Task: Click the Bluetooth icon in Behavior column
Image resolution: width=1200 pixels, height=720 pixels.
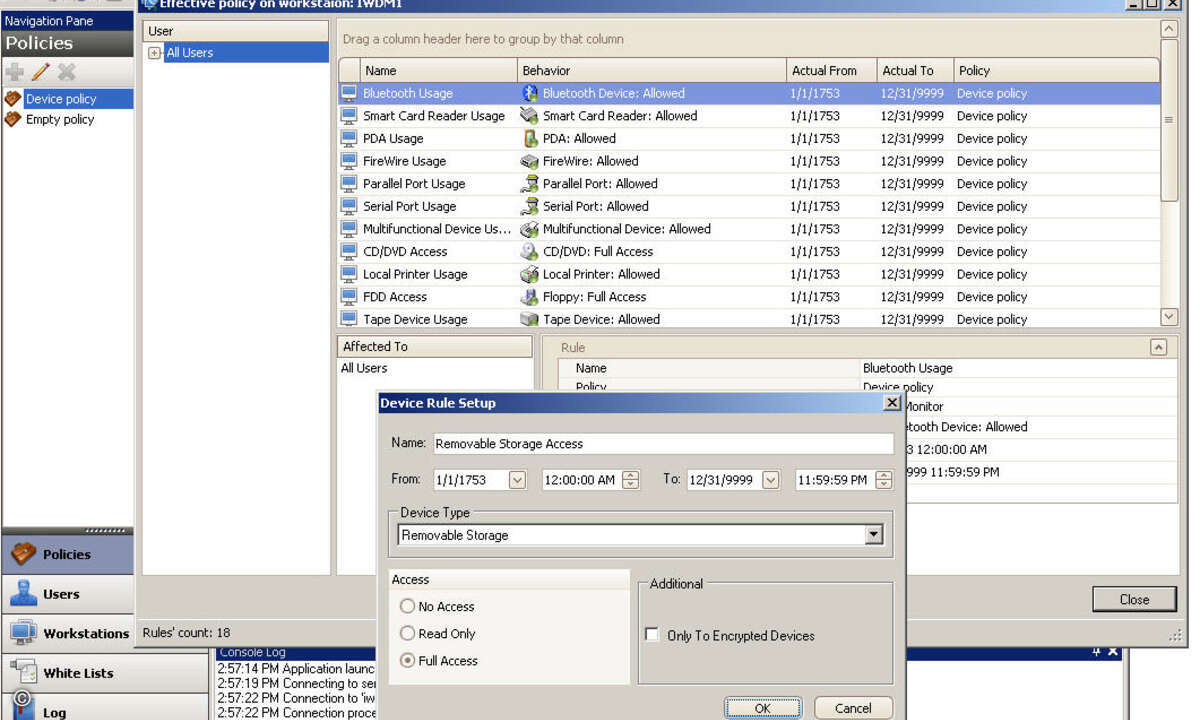Action: click(530, 93)
